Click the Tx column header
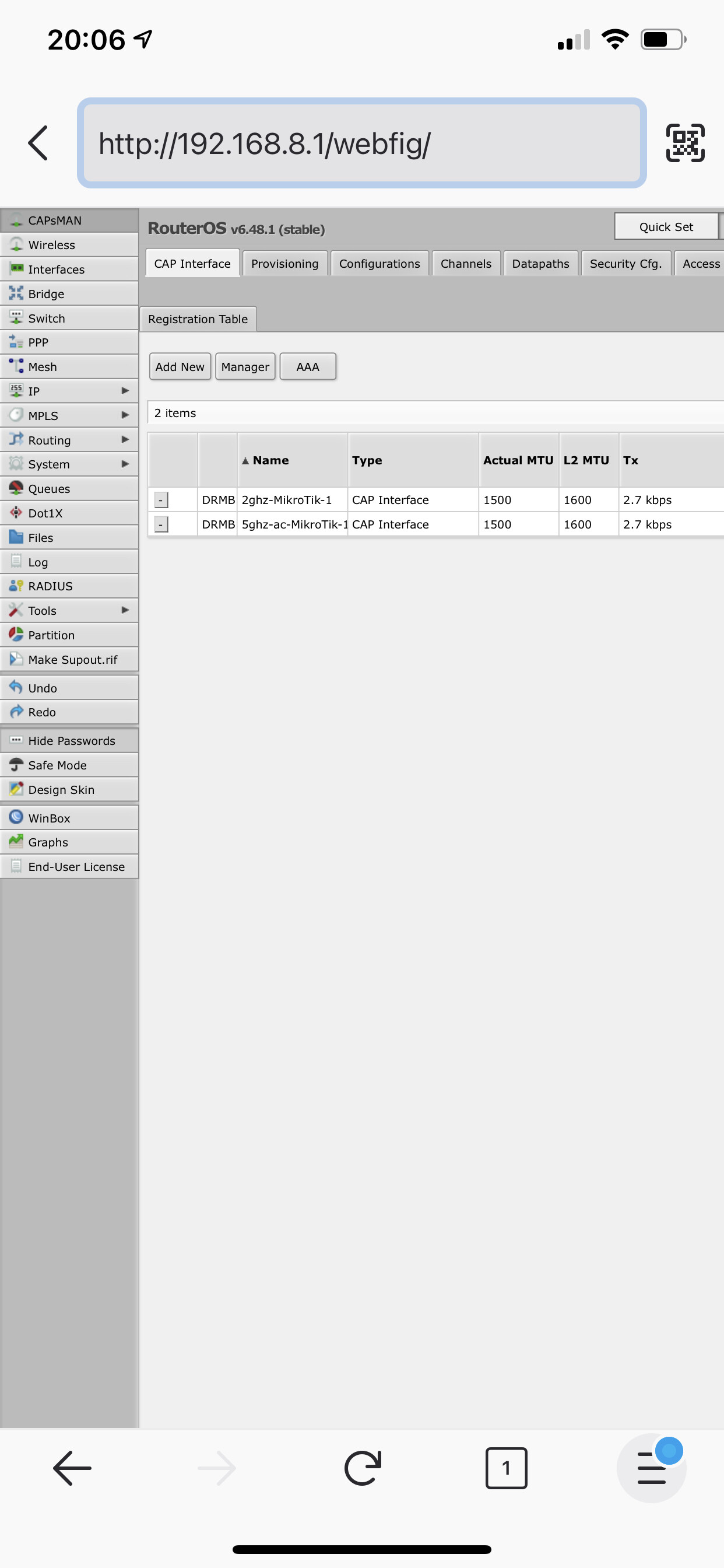Viewport: 724px width, 1568px height. [671, 460]
